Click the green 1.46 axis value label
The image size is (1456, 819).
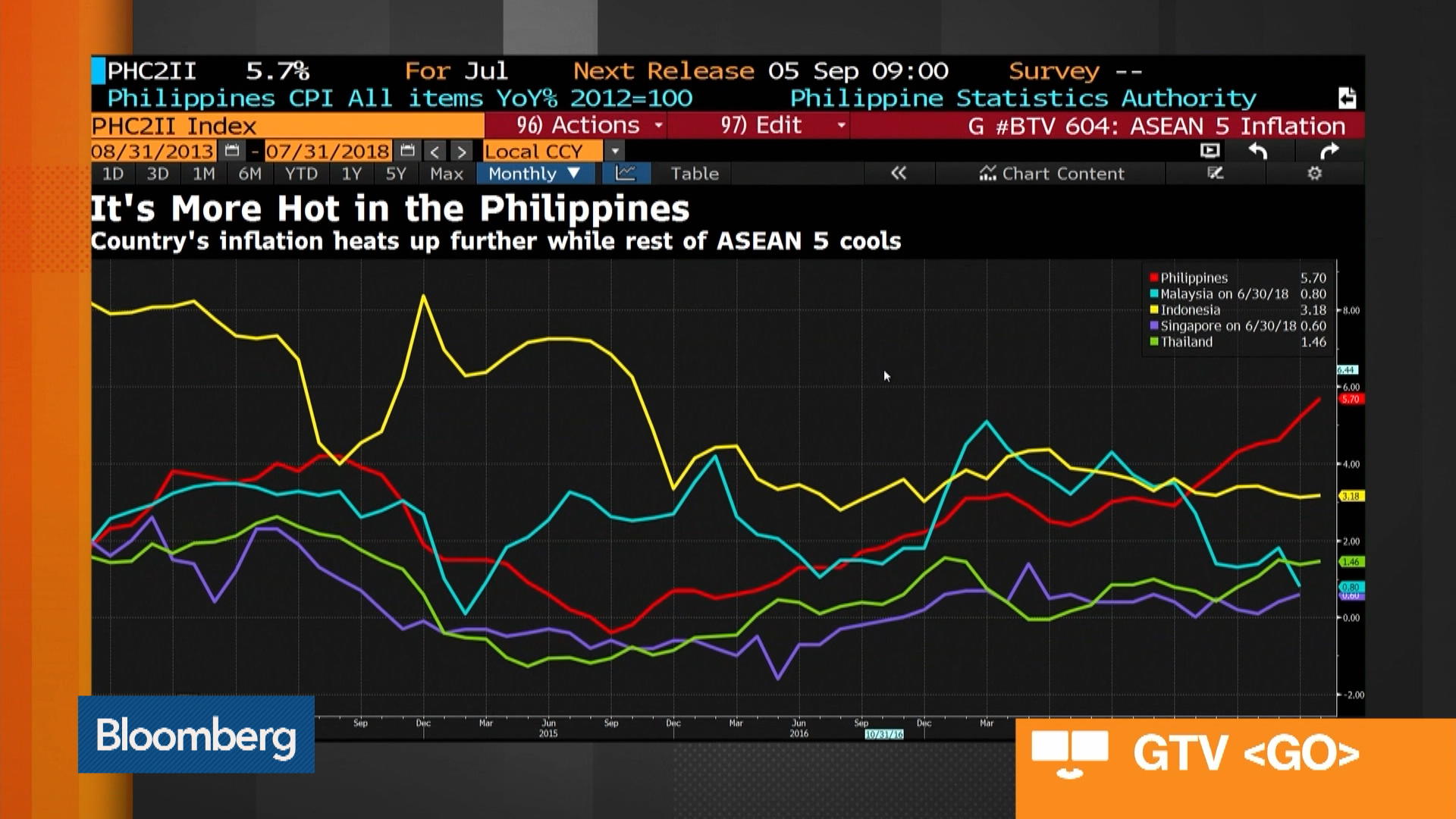click(1351, 562)
